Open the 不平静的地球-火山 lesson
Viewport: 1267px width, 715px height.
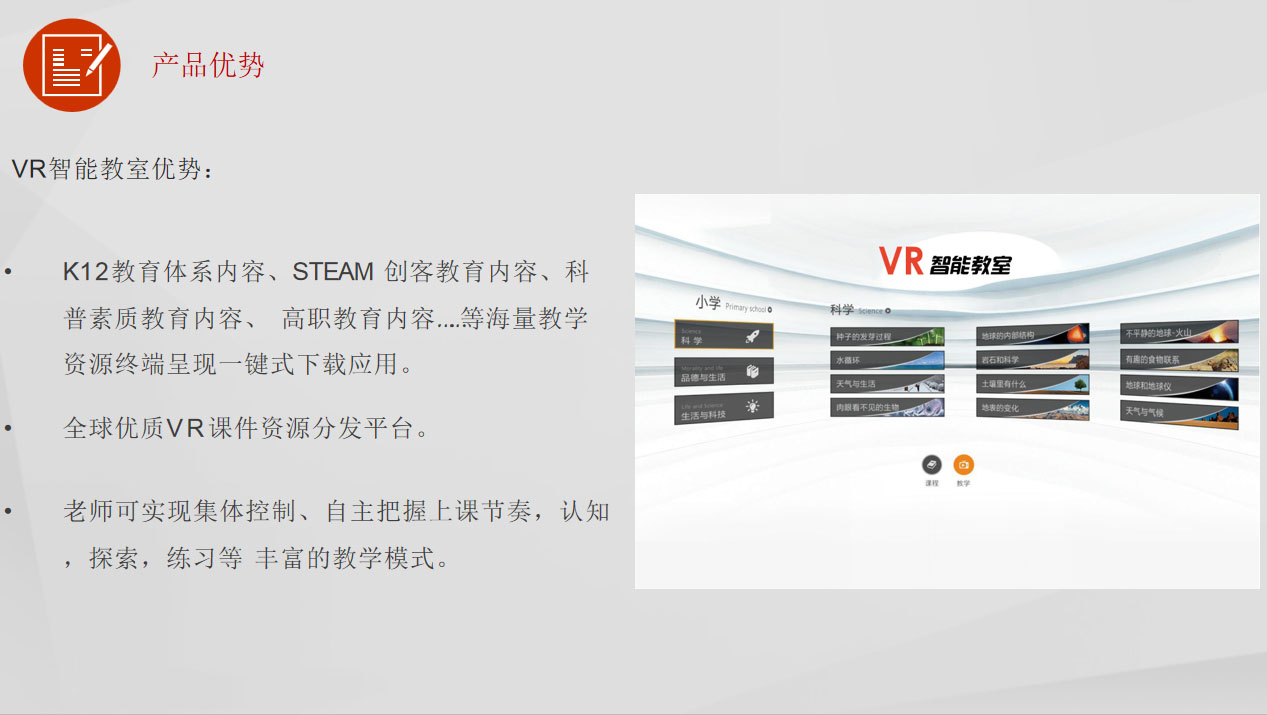pos(1178,334)
